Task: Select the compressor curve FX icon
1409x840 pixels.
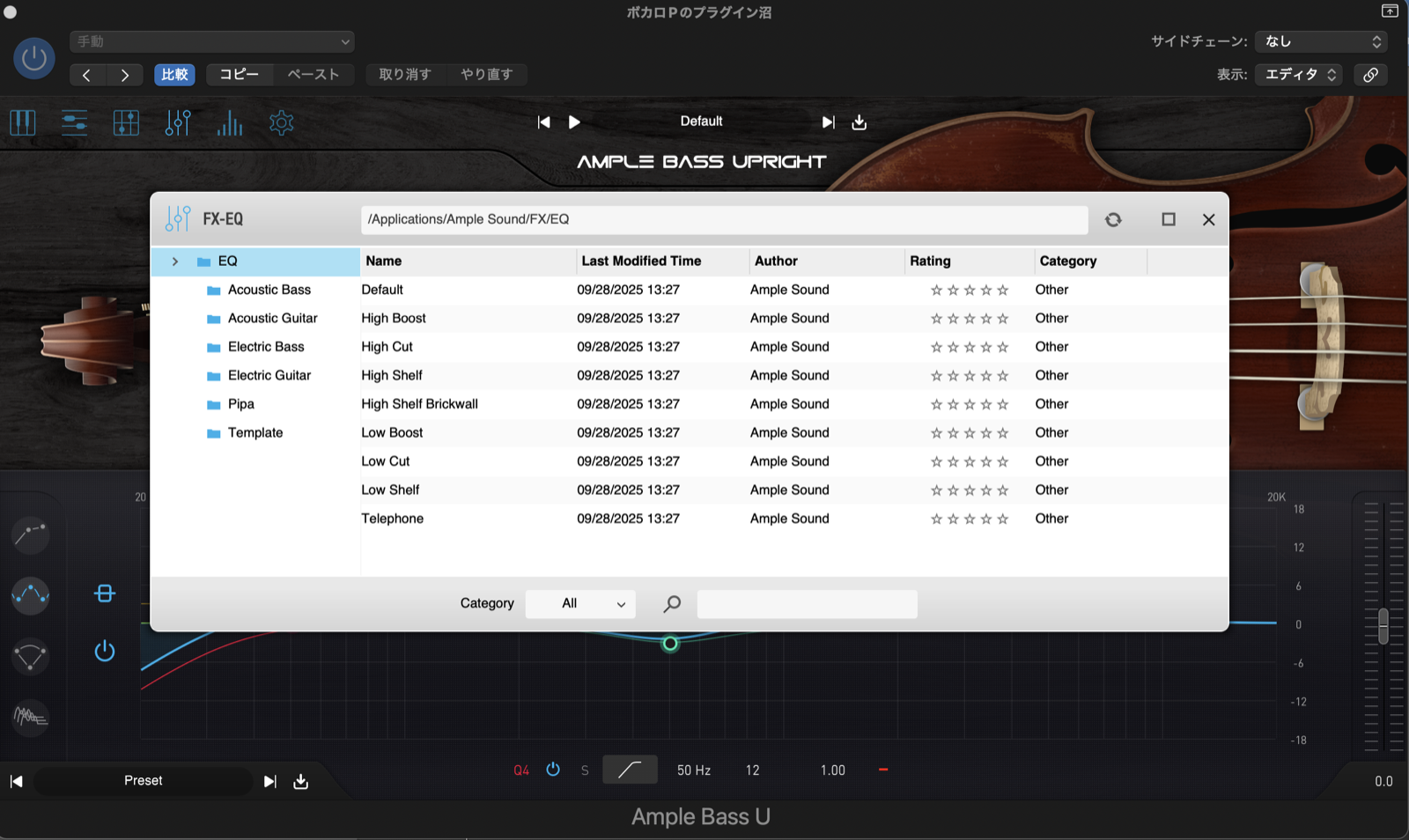Action: (x=30, y=534)
